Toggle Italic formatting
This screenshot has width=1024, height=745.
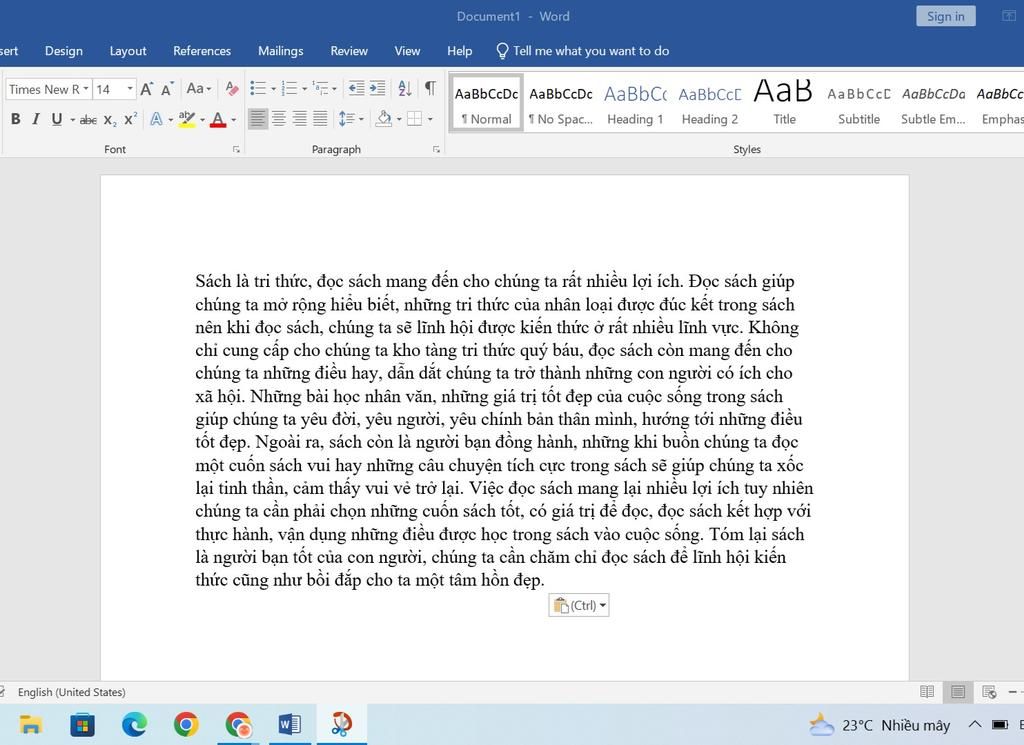(x=36, y=119)
